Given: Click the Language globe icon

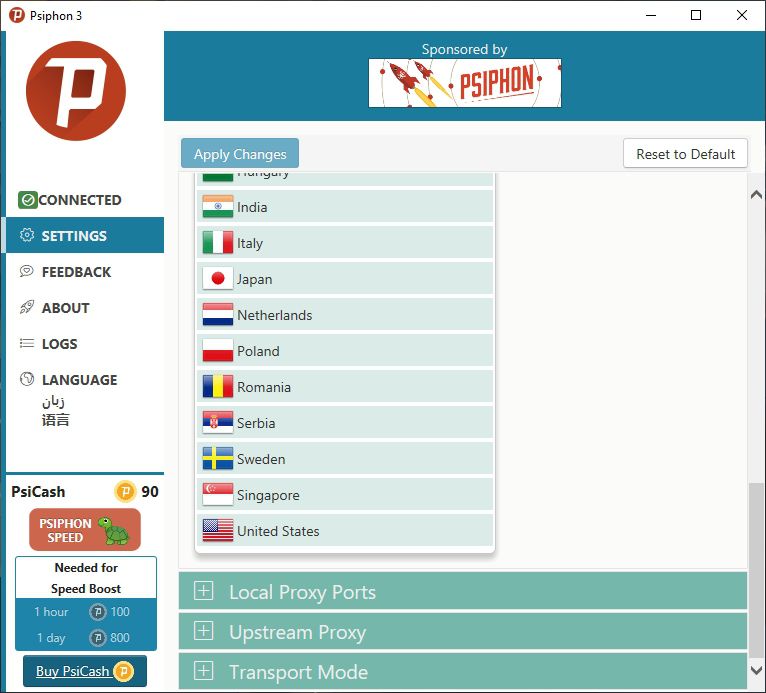Looking at the screenshot, I should (x=27, y=379).
